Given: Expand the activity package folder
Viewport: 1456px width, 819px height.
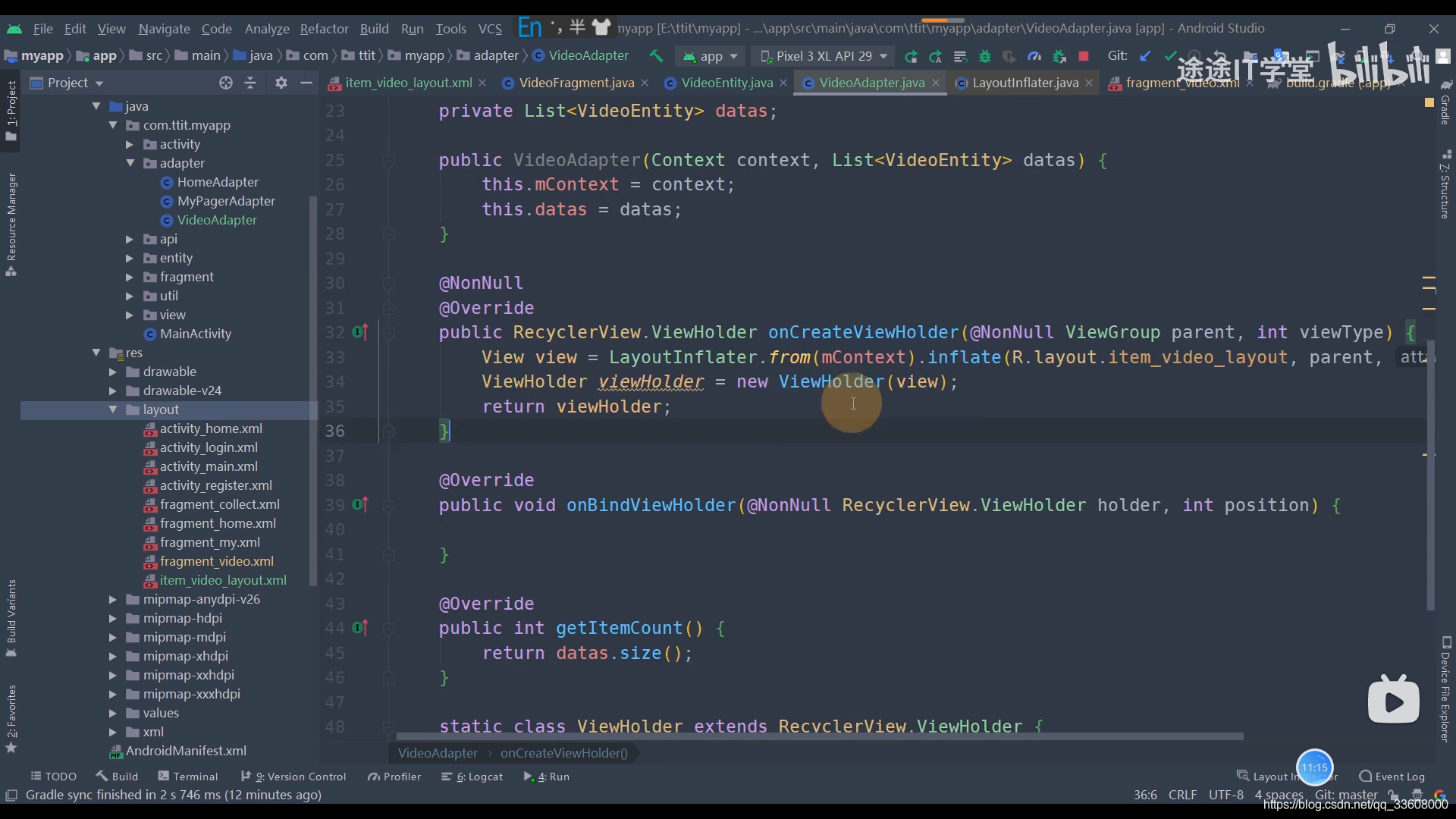Looking at the screenshot, I should 130,144.
